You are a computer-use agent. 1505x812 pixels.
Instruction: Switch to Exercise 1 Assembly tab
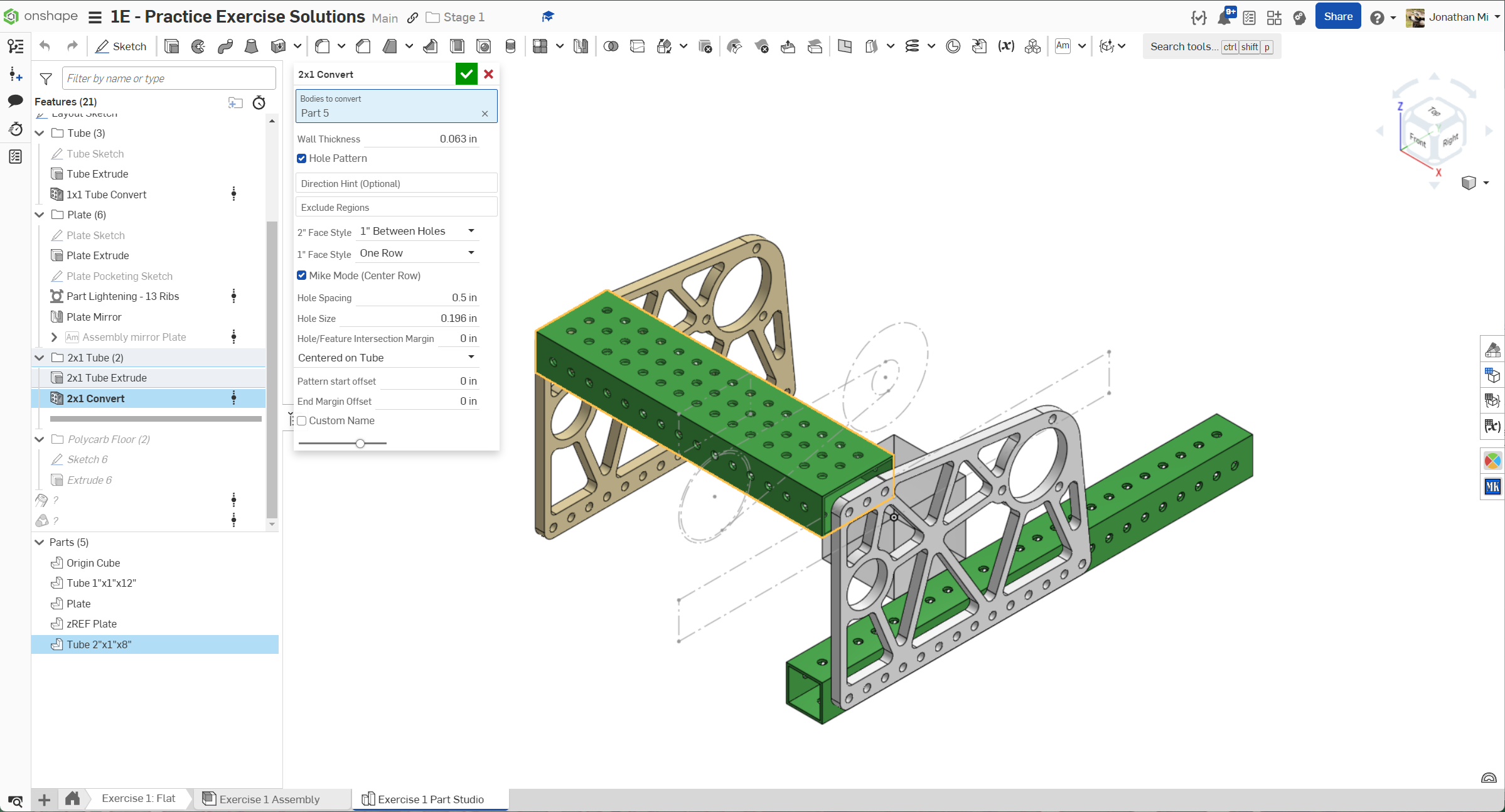coord(269,799)
